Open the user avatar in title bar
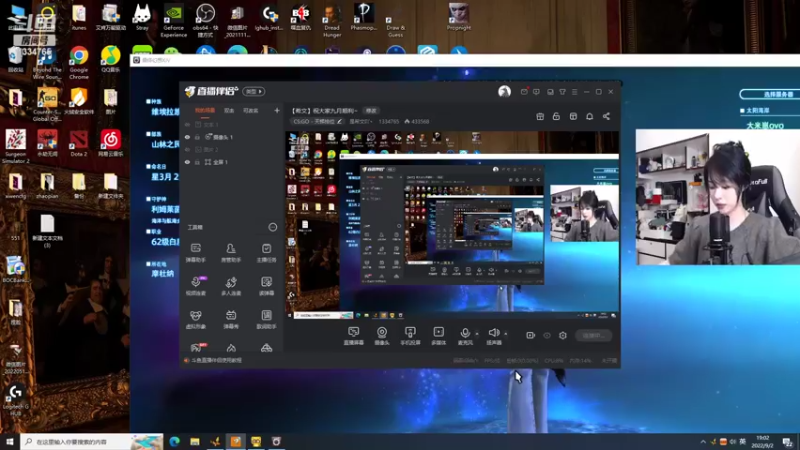Image resolution: width=800 pixels, height=450 pixels. pyautogui.click(x=505, y=91)
